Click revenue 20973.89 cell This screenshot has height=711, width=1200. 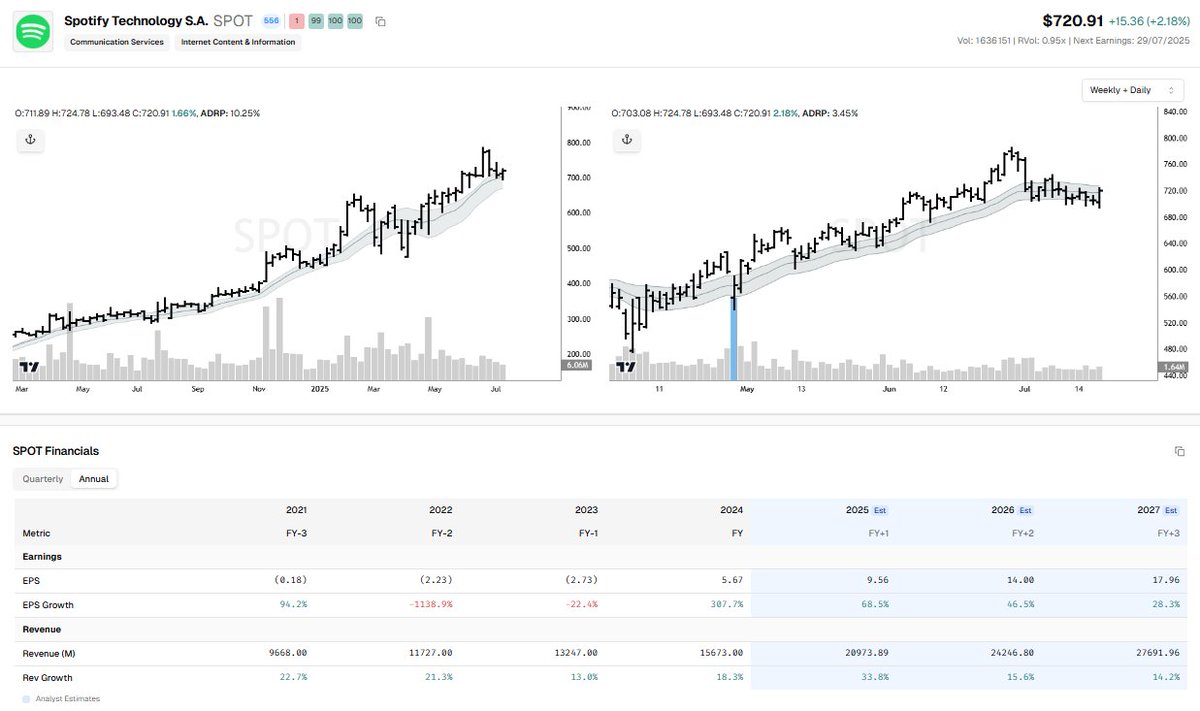tap(866, 653)
